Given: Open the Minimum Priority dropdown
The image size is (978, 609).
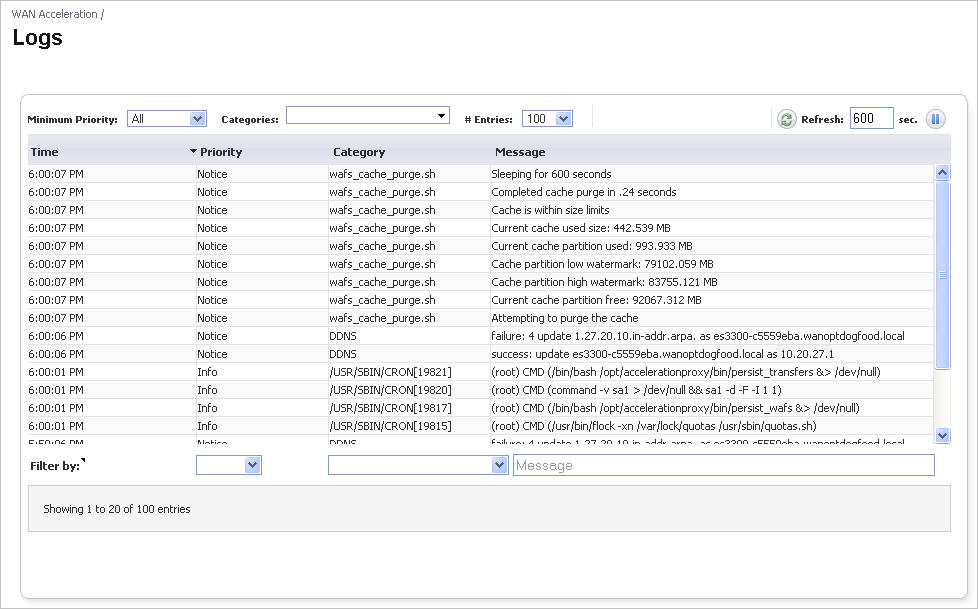Looking at the screenshot, I should (167, 119).
